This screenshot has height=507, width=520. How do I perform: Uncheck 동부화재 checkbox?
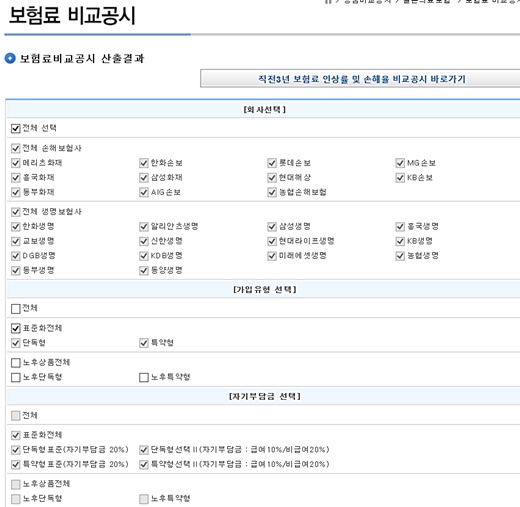[x=16, y=192]
